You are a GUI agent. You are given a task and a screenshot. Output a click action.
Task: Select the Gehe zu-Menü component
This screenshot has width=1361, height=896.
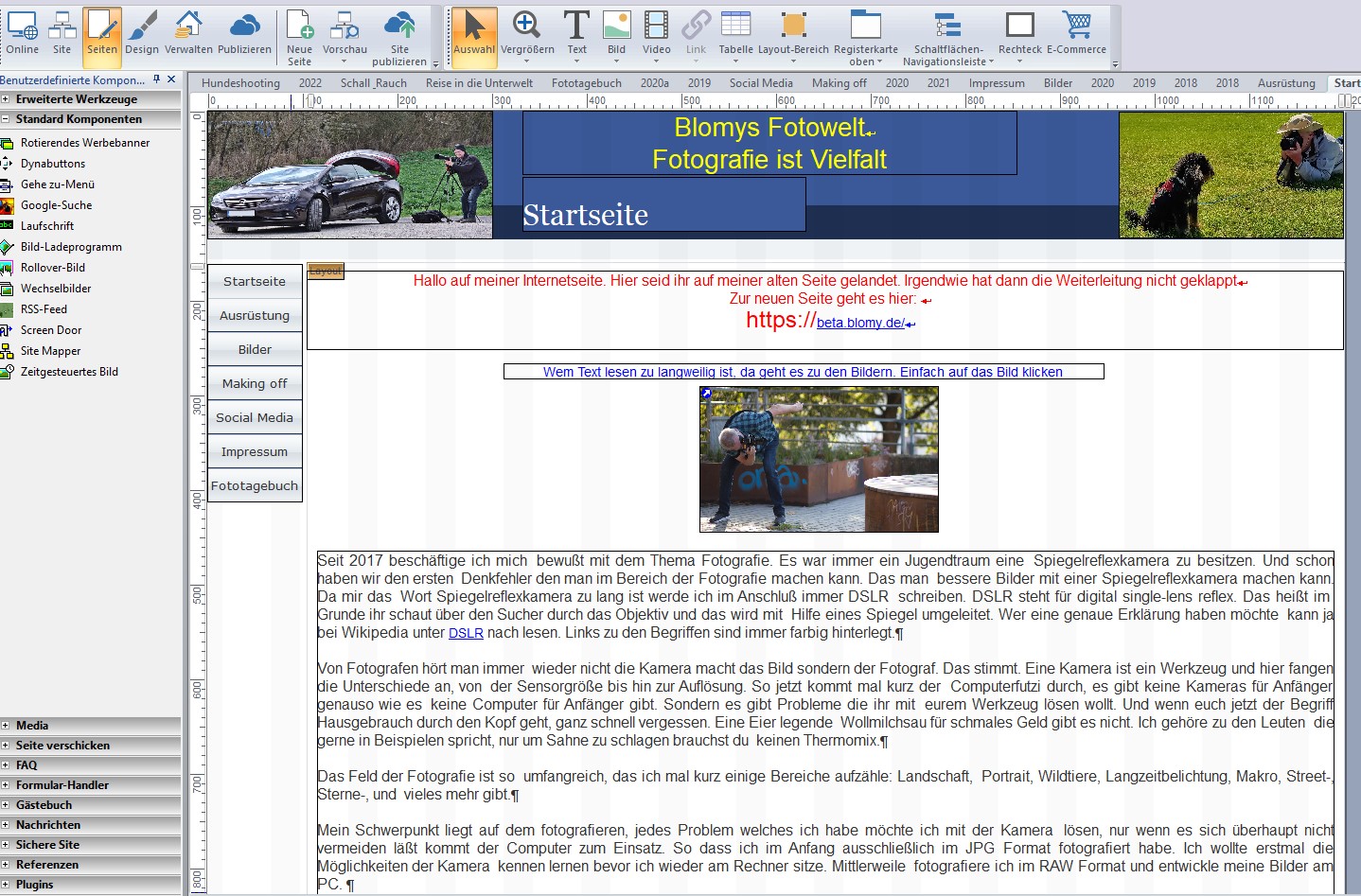click(x=58, y=184)
